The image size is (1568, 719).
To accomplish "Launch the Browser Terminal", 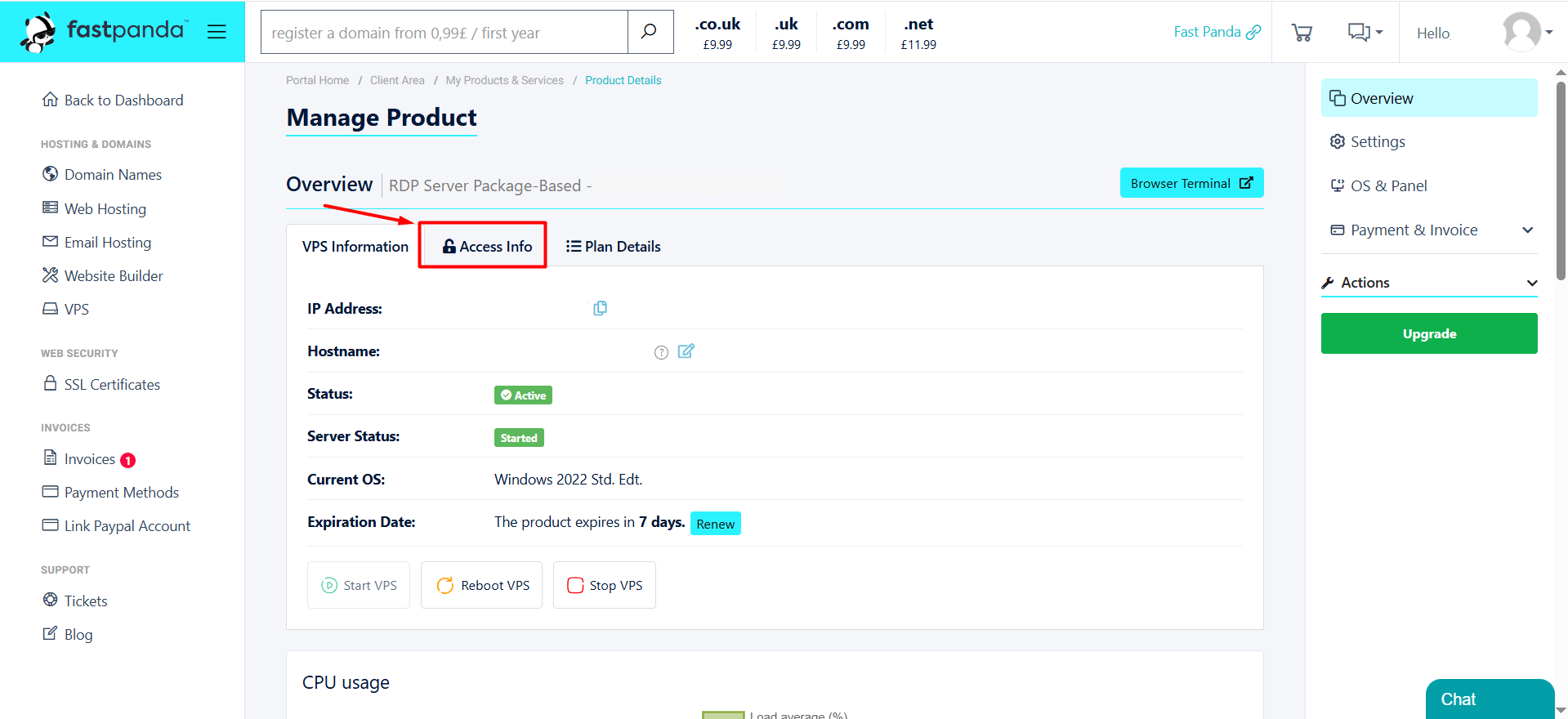I will 1191,183.
